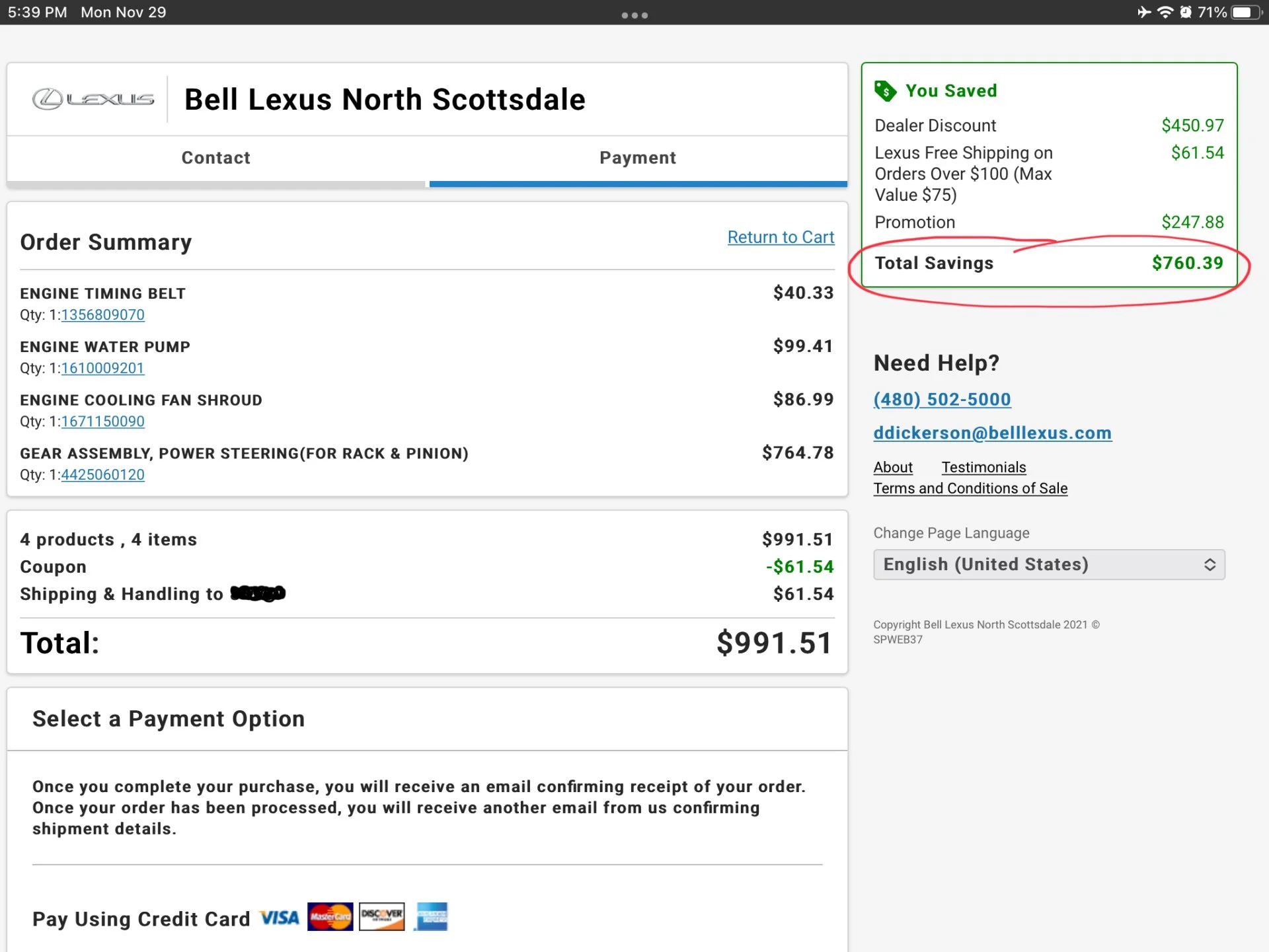Tap the Wi-Fi icon in status bar
Image resolution: width=1269 pixels, height=952 pixels.
(x=1165, y=13)
